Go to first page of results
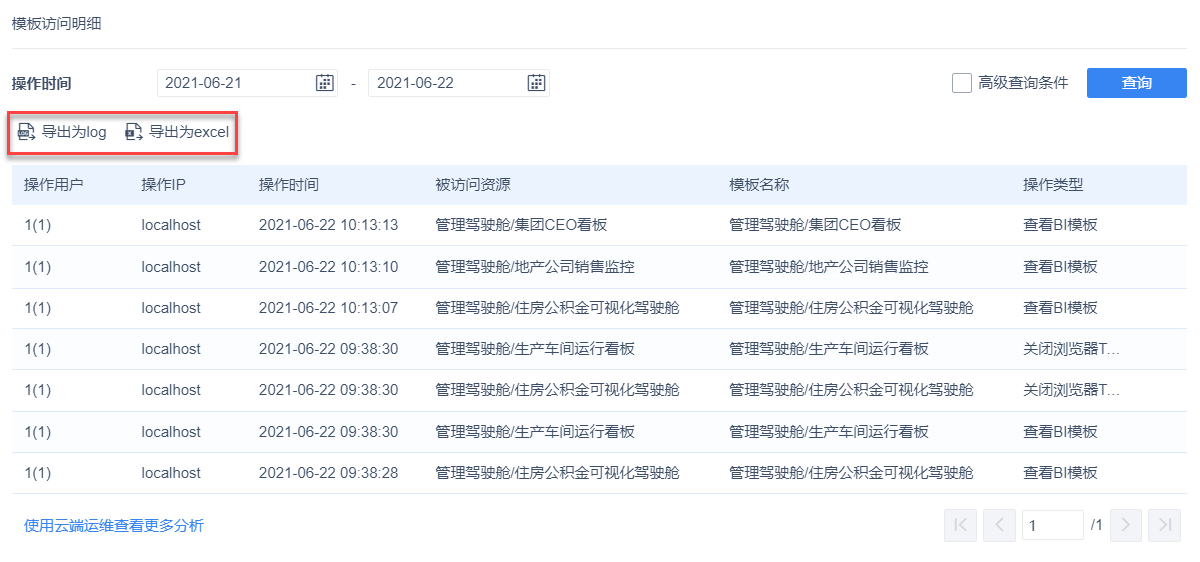The width and height of the screenshot is (1200, 562). tap(960, 525)
